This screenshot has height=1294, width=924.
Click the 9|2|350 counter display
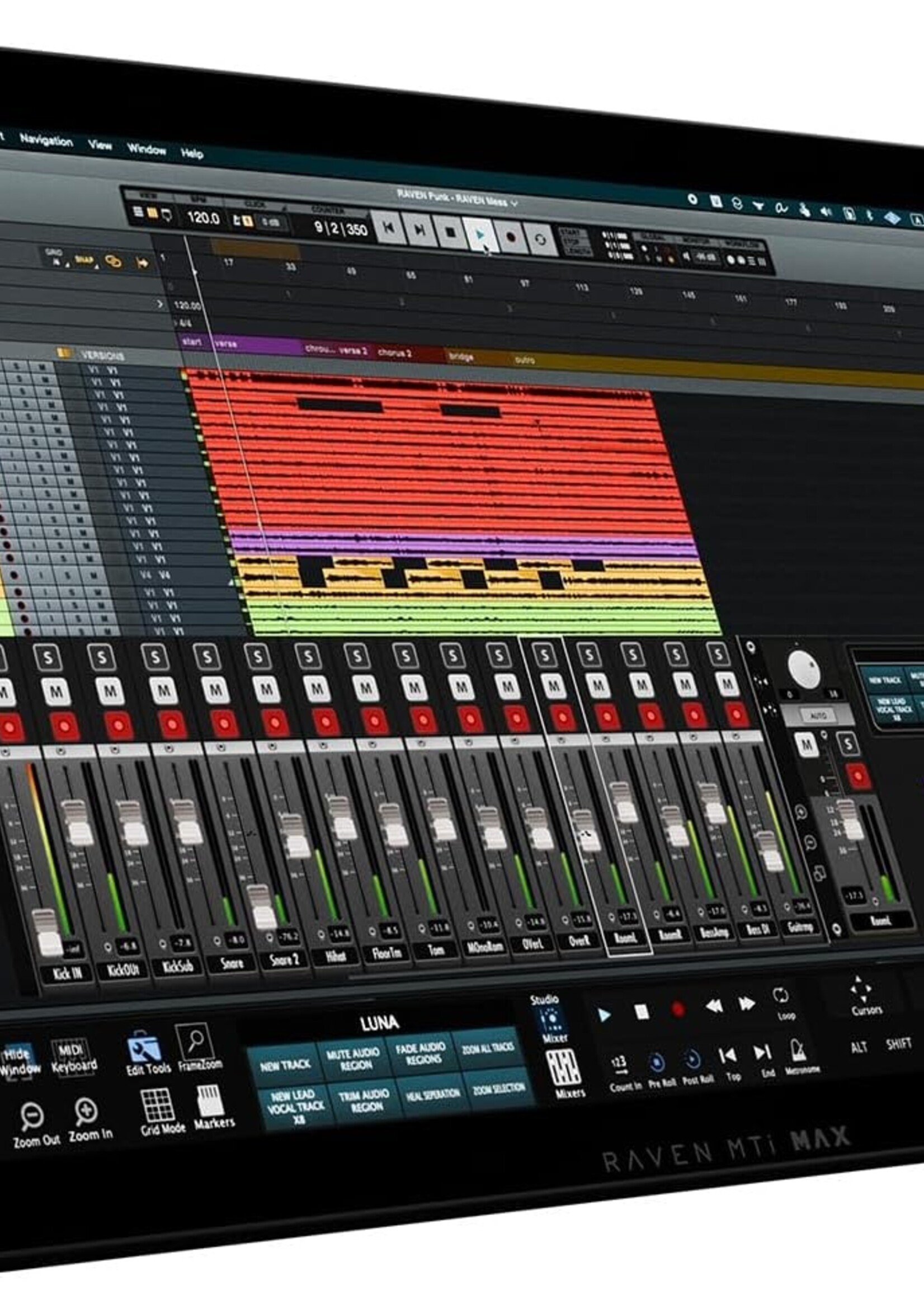click(x=340, y=228)
